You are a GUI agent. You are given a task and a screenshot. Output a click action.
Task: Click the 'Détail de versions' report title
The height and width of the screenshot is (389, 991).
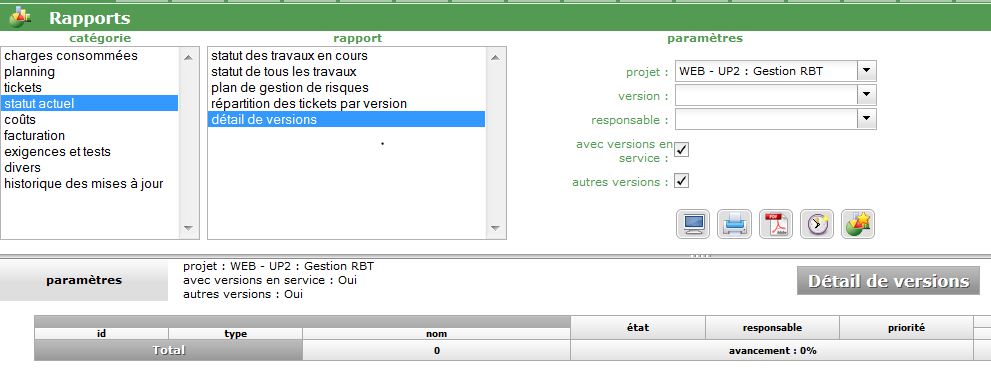pyautogui.click(x=889, y=281)
